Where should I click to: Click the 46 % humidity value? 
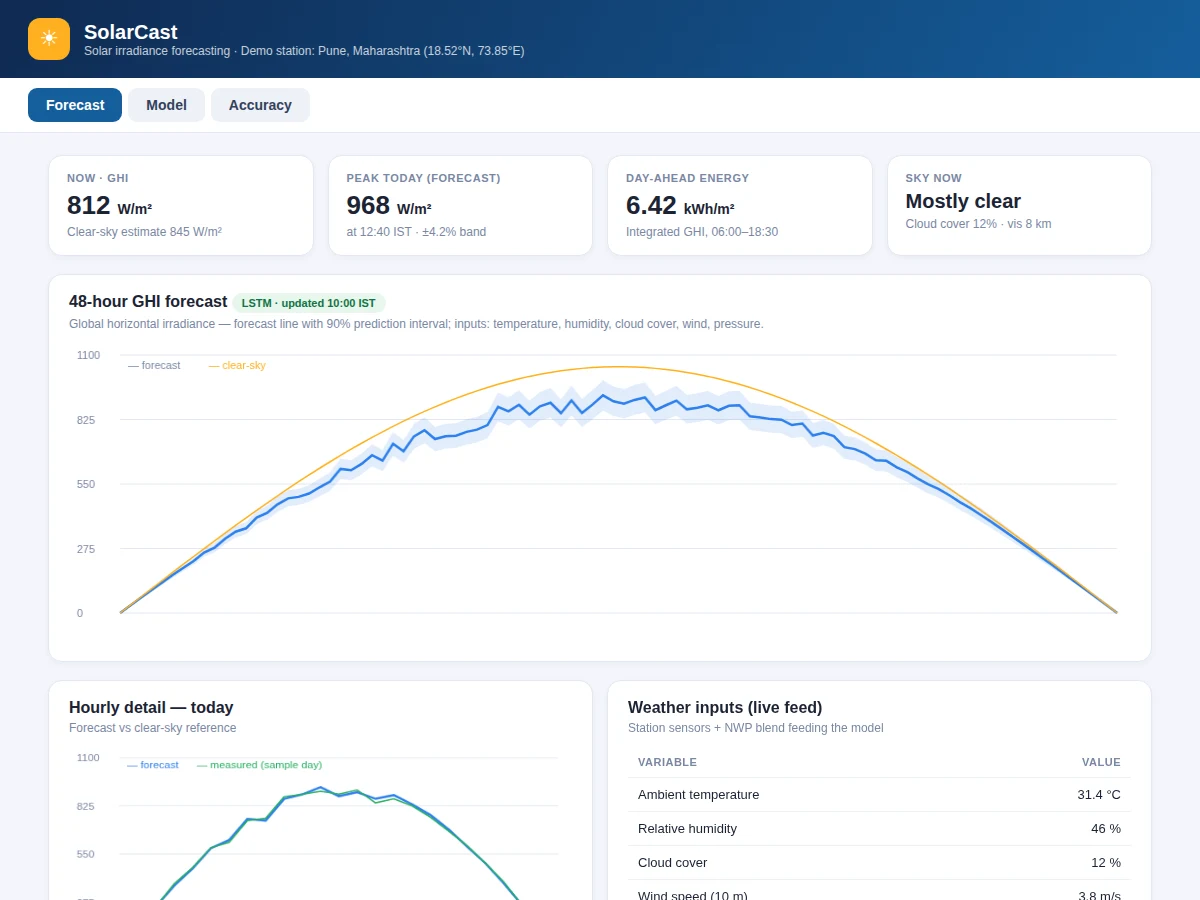[1106, 829]
